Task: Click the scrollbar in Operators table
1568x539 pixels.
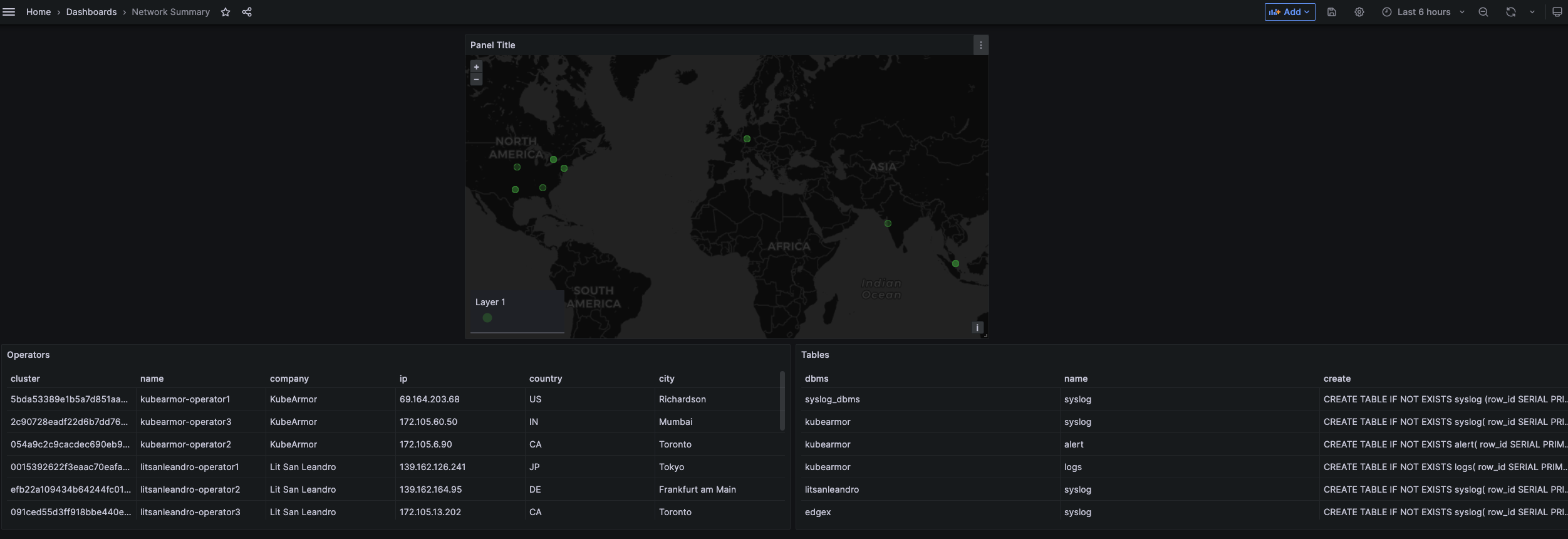Action: coord(782,401)
